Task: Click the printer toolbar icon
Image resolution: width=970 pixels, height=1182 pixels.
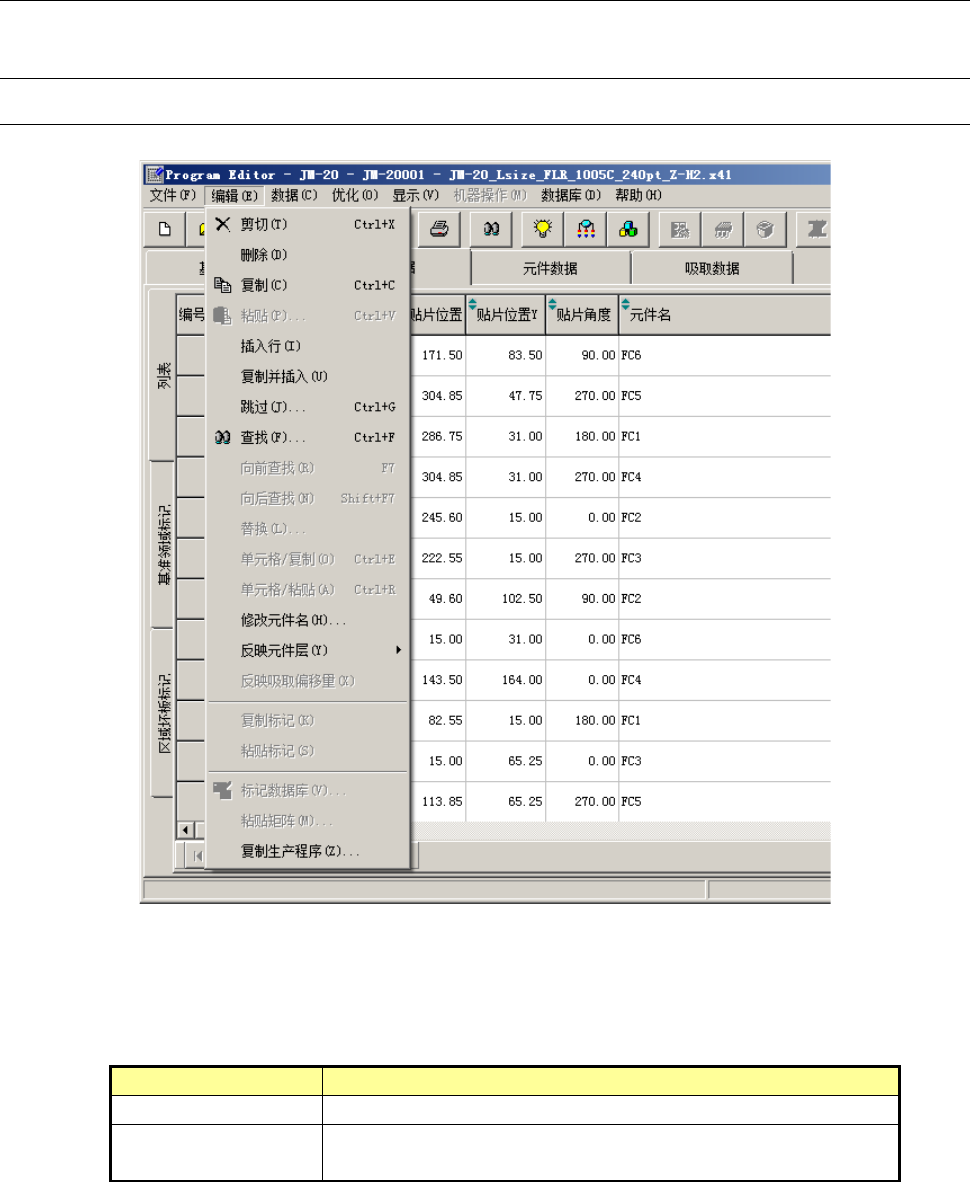Action: (439, 229)
